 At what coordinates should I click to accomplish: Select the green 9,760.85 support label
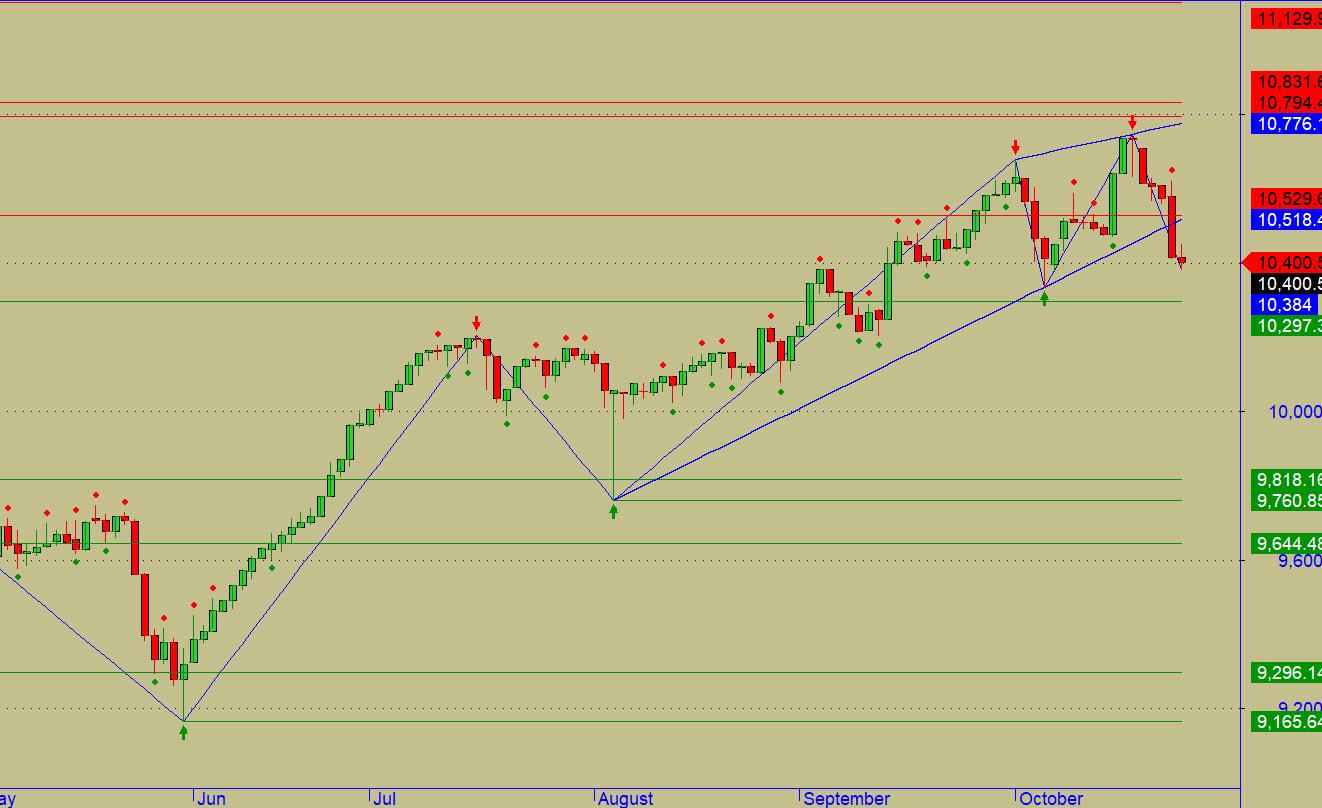coord(1288,500)
